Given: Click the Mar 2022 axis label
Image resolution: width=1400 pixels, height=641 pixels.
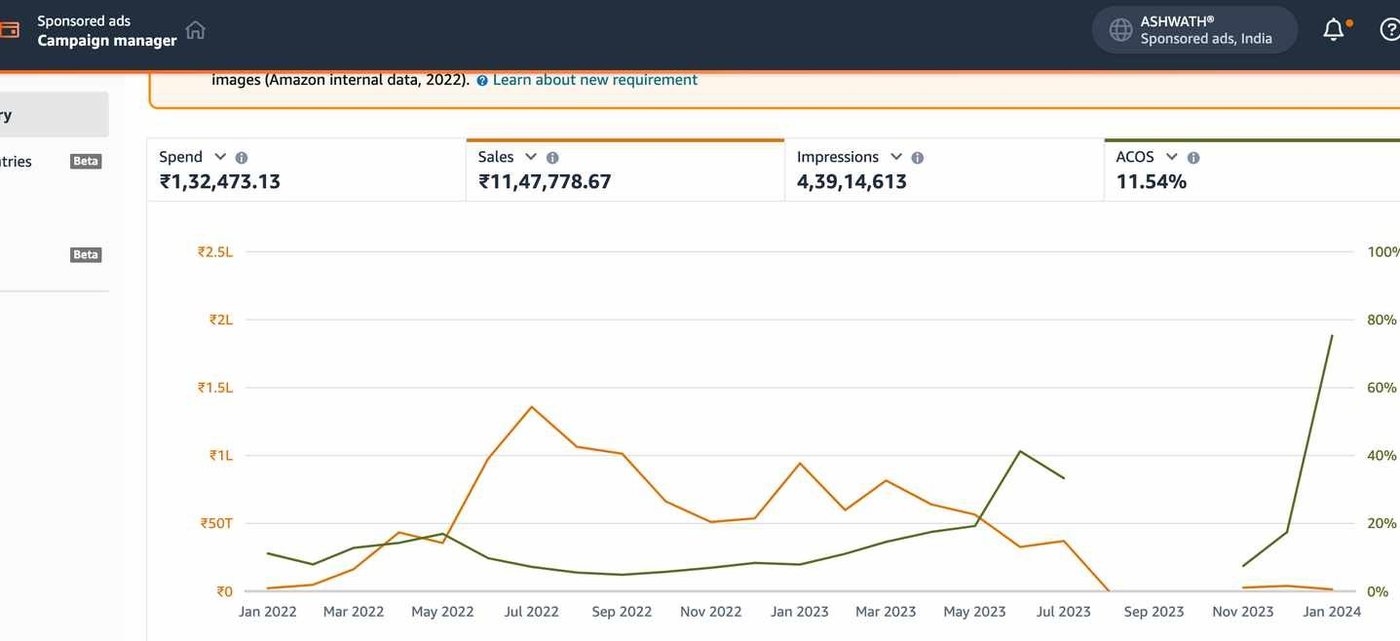Looking at the screenshot, I should click(x=353, y=612).
